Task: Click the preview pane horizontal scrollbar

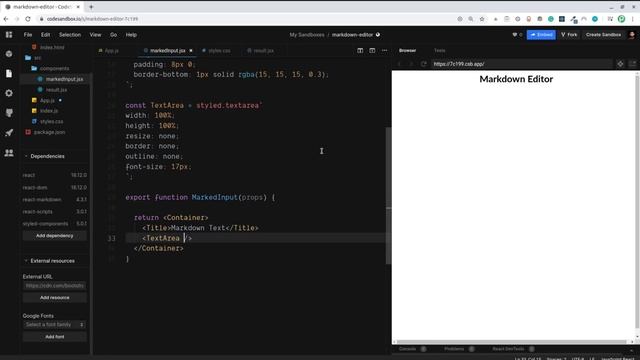Action: [x=510, y=342]
